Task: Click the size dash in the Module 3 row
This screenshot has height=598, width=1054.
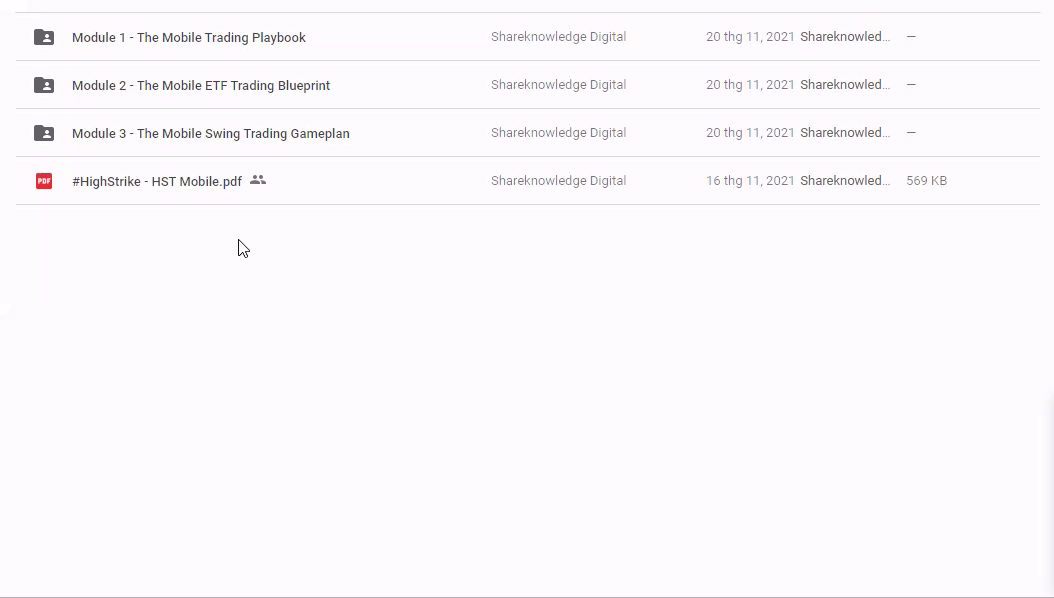Action: [x=911, y=133]
